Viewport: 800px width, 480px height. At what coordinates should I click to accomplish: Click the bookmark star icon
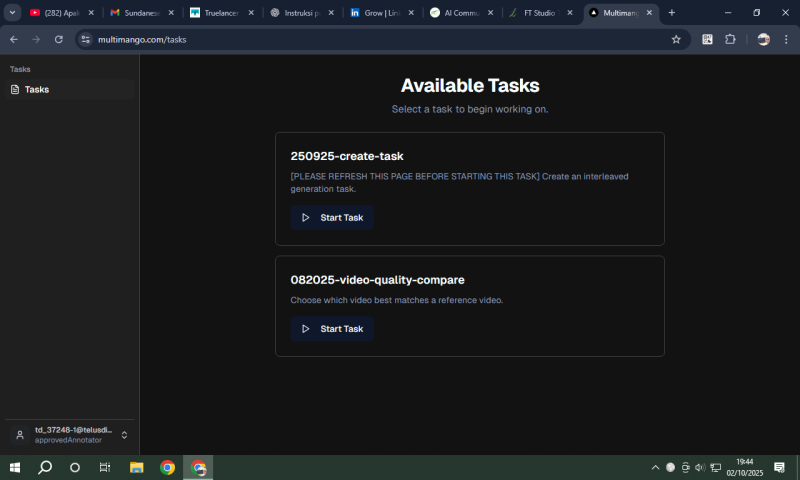(676, 39)
